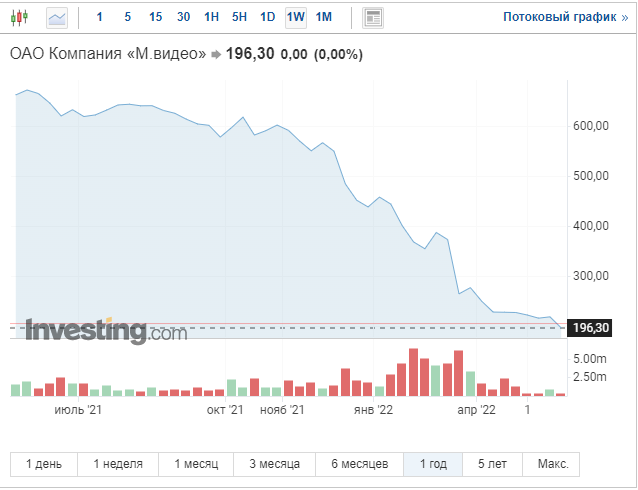
Task: Show the 3 месяца range
Action: click(x=275, y=464)
